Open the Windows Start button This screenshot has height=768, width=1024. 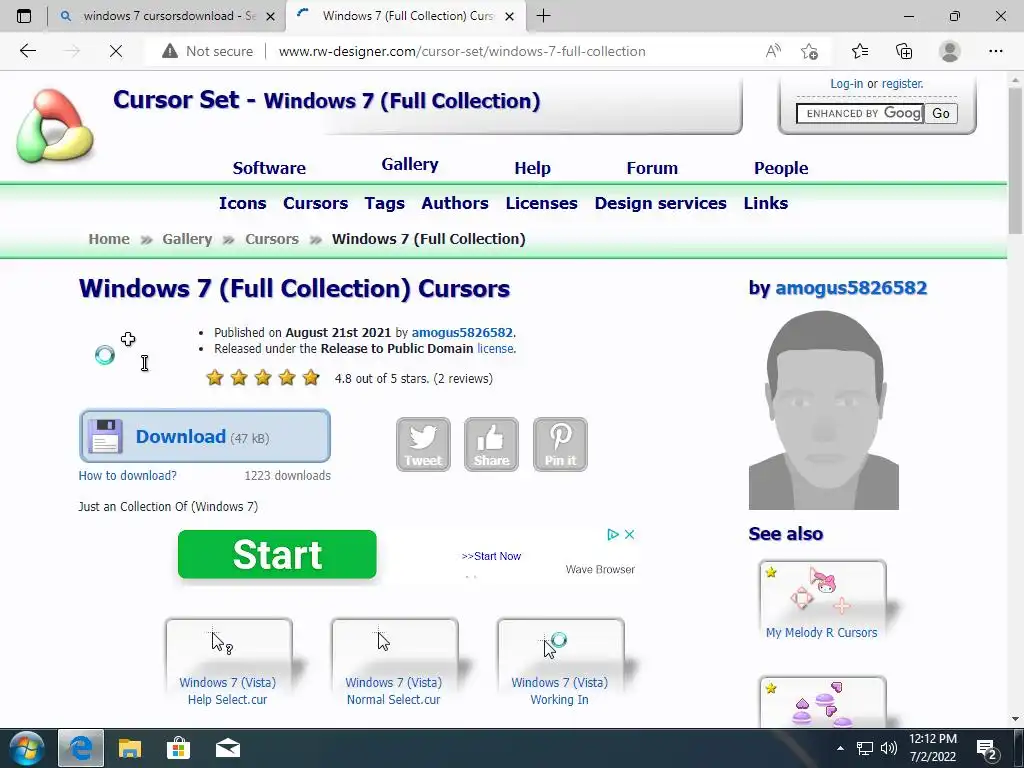click(x=26, y=748)
